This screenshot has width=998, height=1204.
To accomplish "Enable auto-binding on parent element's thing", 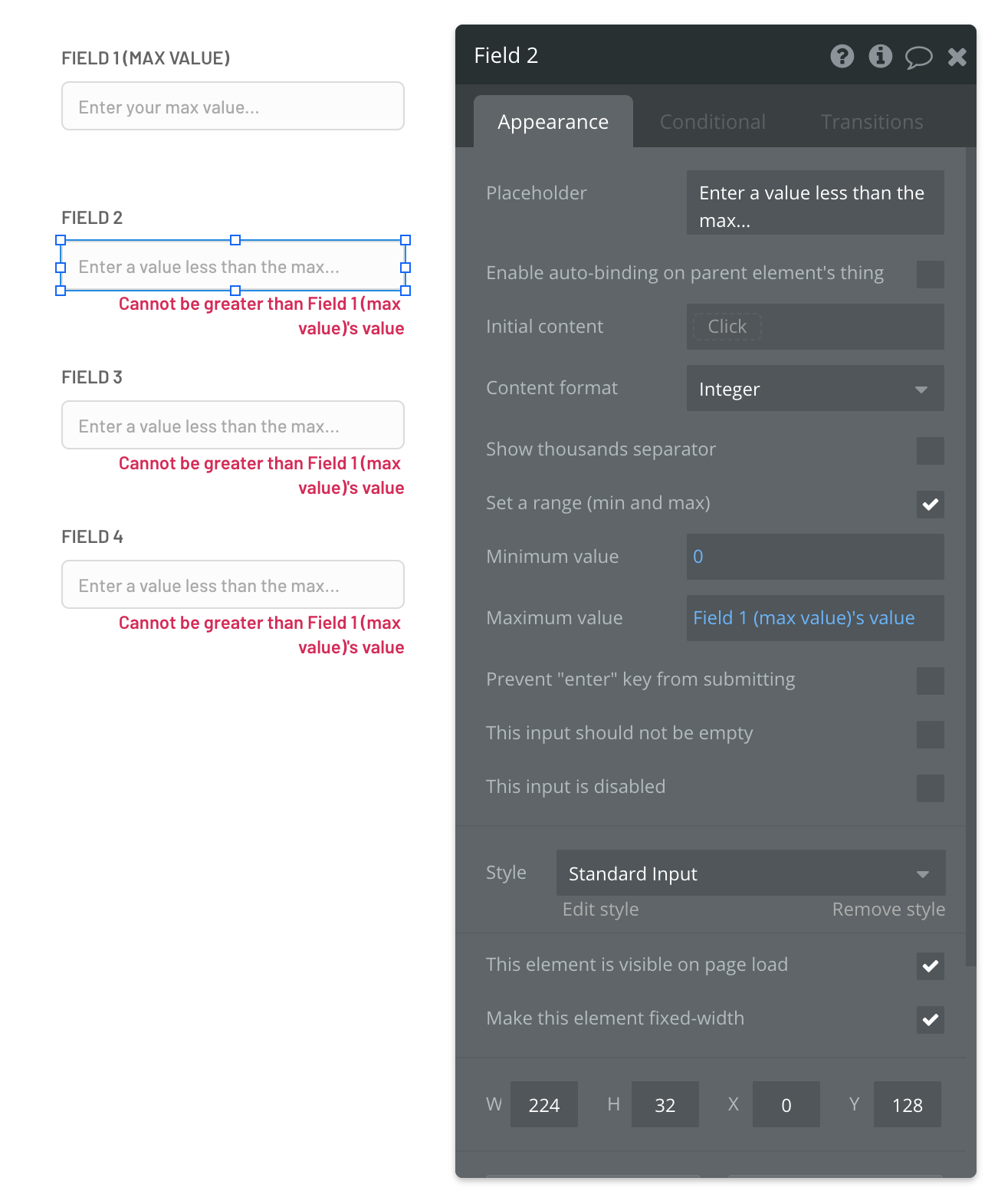I will [x=930, y=274].
